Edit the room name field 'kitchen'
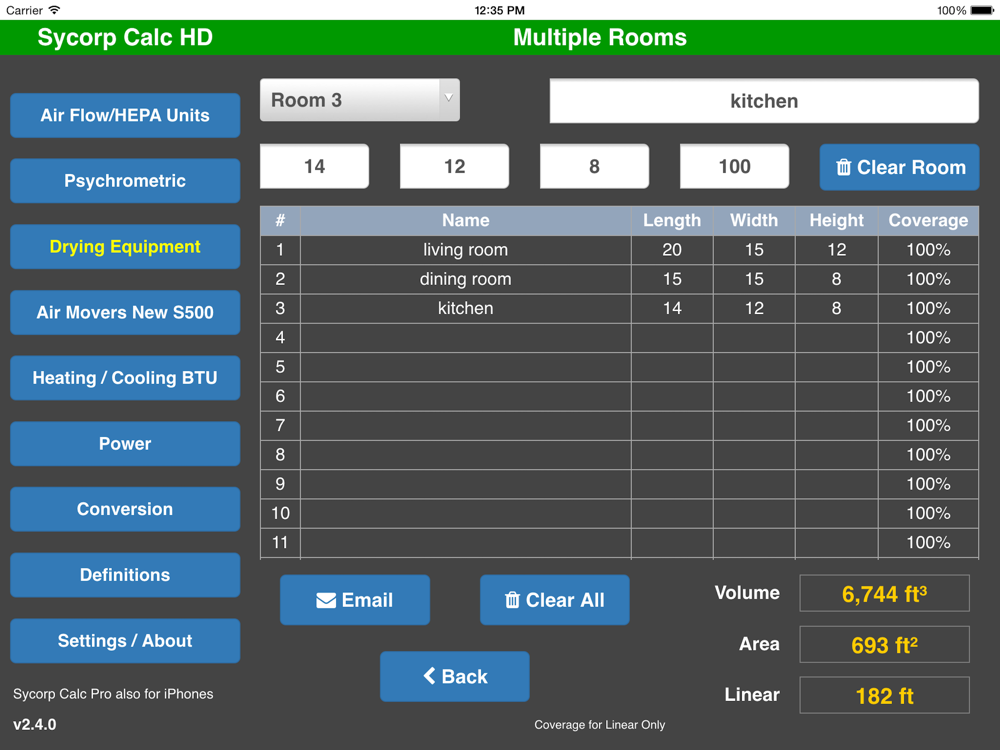 [x=764, y=101]
